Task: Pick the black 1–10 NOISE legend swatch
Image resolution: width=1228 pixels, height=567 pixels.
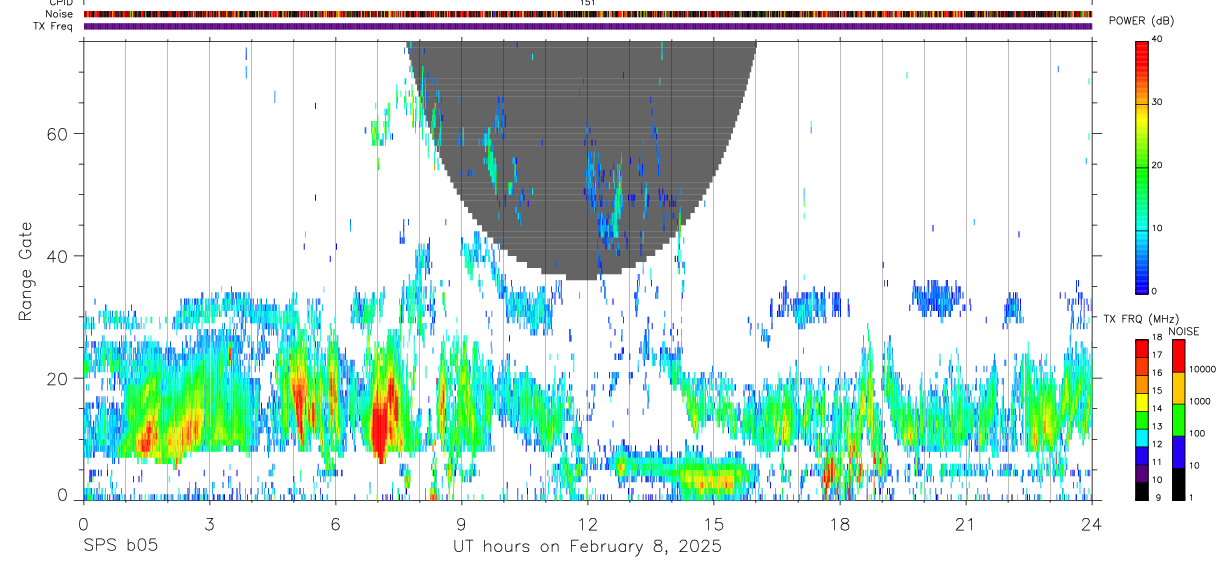Action: pos(1178,484)
